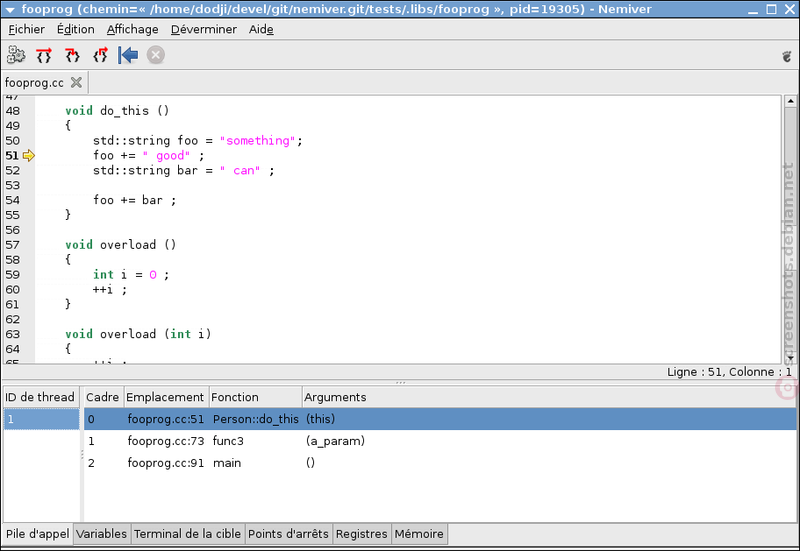Image resolution: width=800 pixels, height=551 pixels.
Task: Click line number 54 in the gutter
Action: (x=13, y=200)
